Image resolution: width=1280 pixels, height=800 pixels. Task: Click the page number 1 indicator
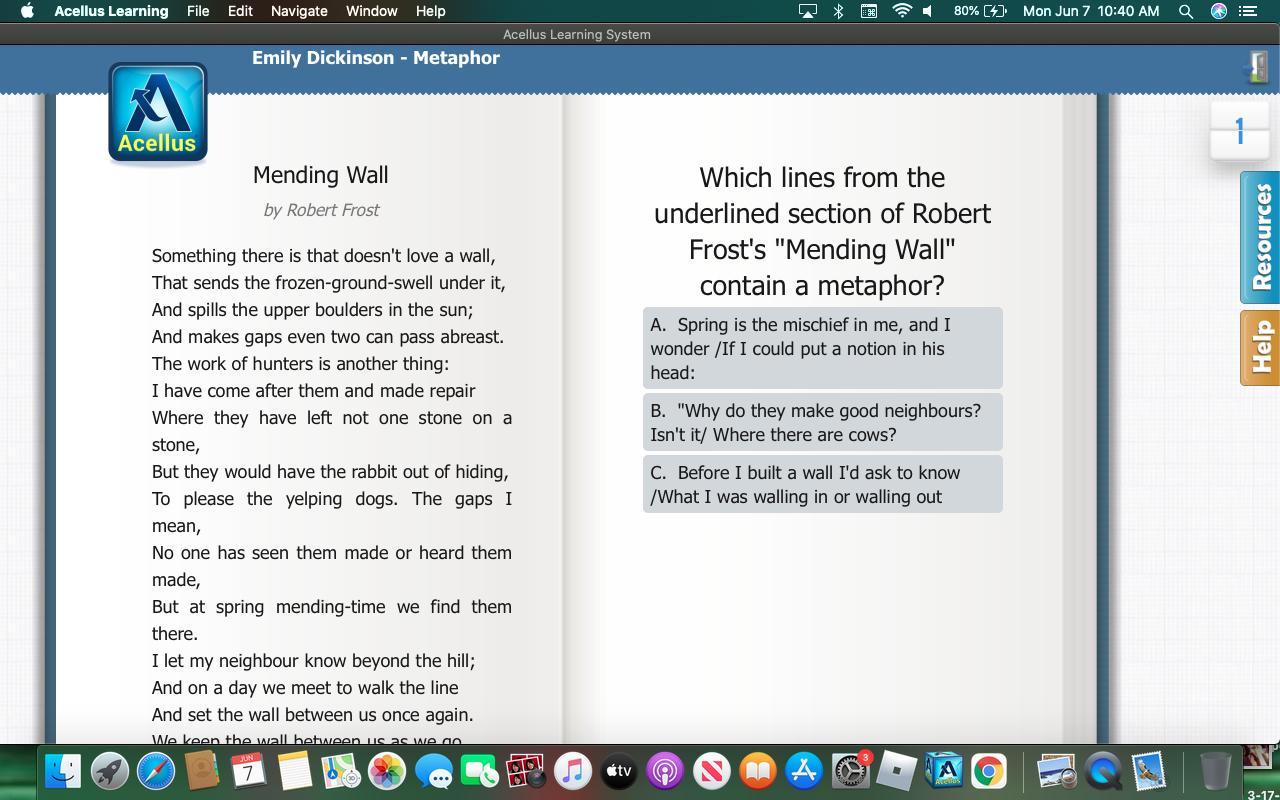coord(1239,131)
